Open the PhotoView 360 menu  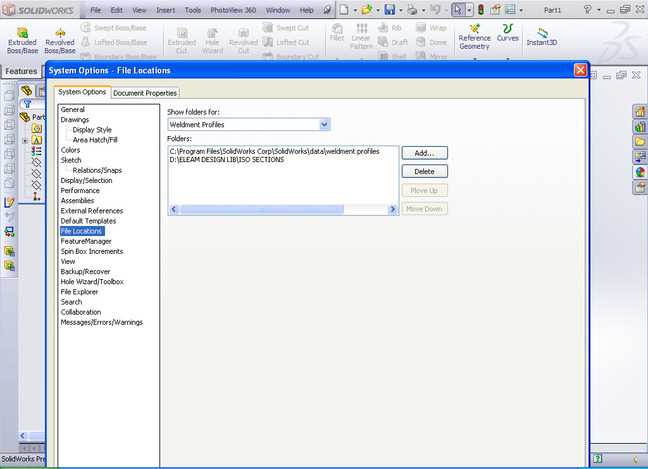tap(233, 10)
